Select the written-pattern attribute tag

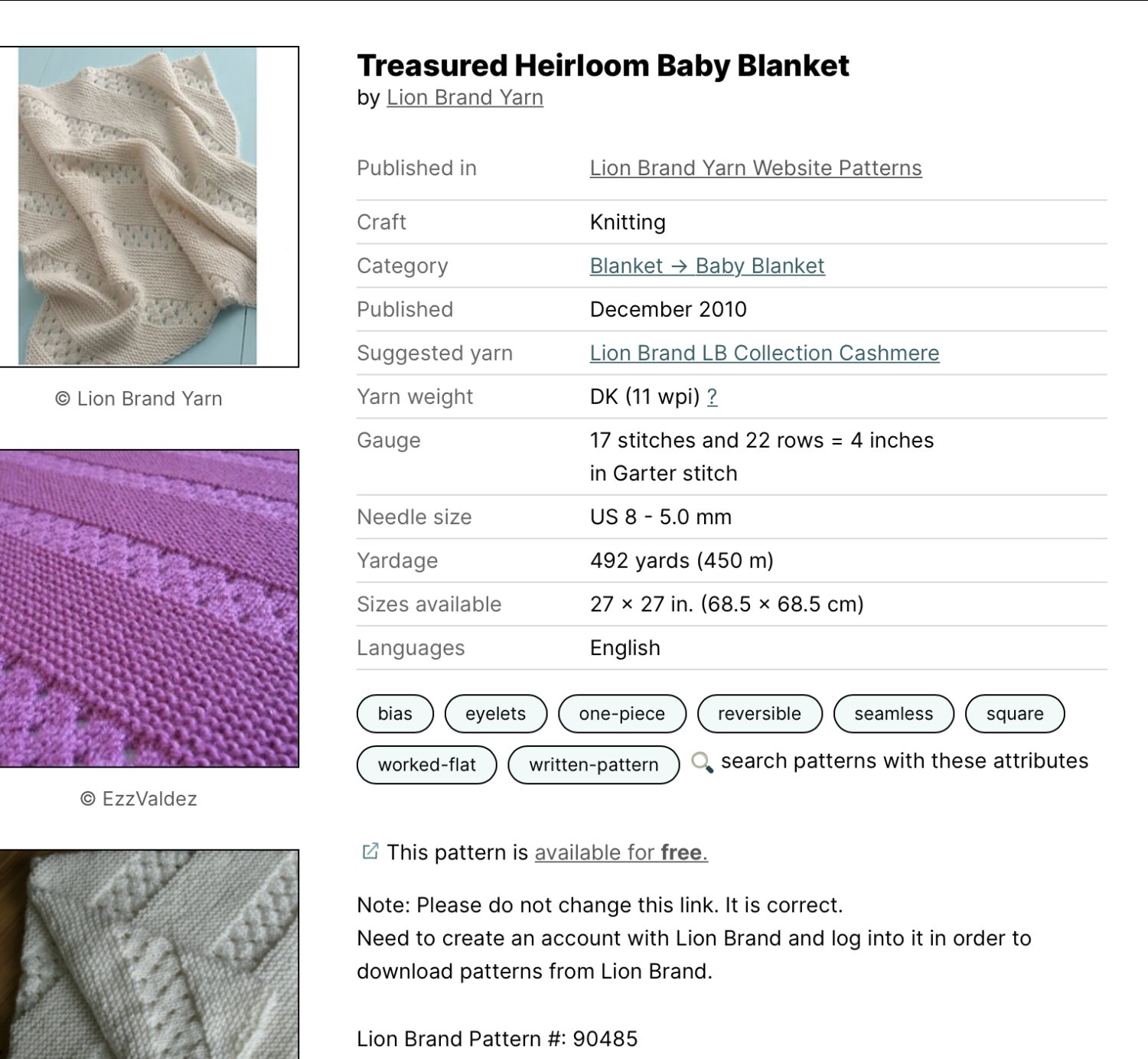pos(594,765)
